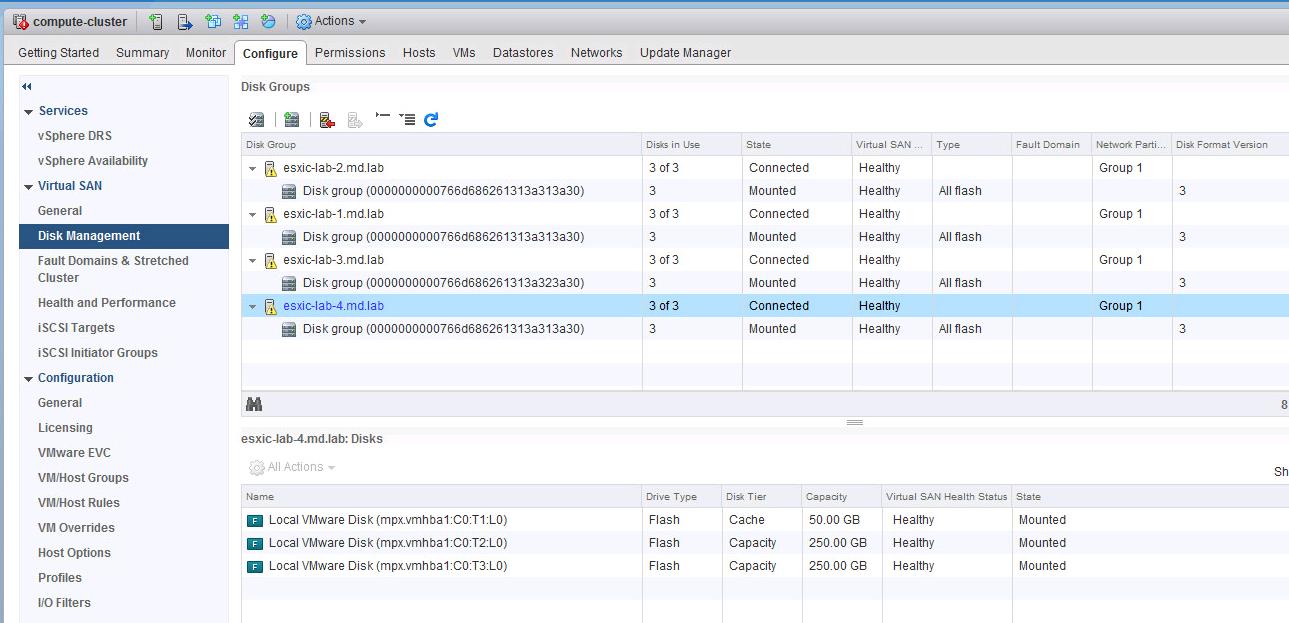Sort by the Disk Format Version column header

click(1230, 145)
